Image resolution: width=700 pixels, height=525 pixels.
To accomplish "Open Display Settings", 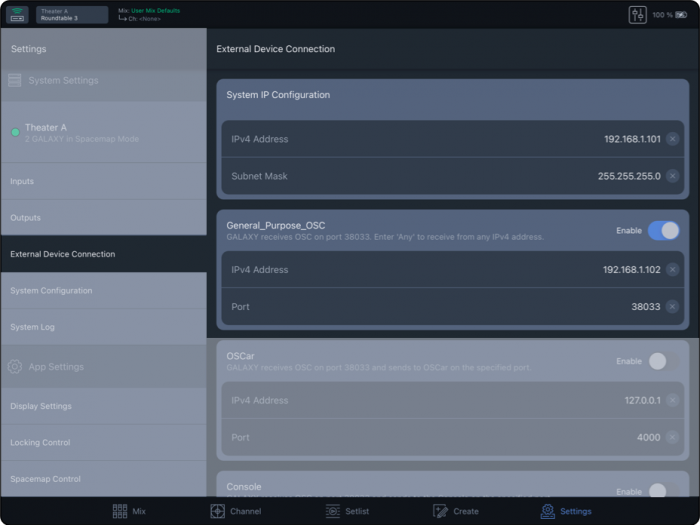I will 104,406.
